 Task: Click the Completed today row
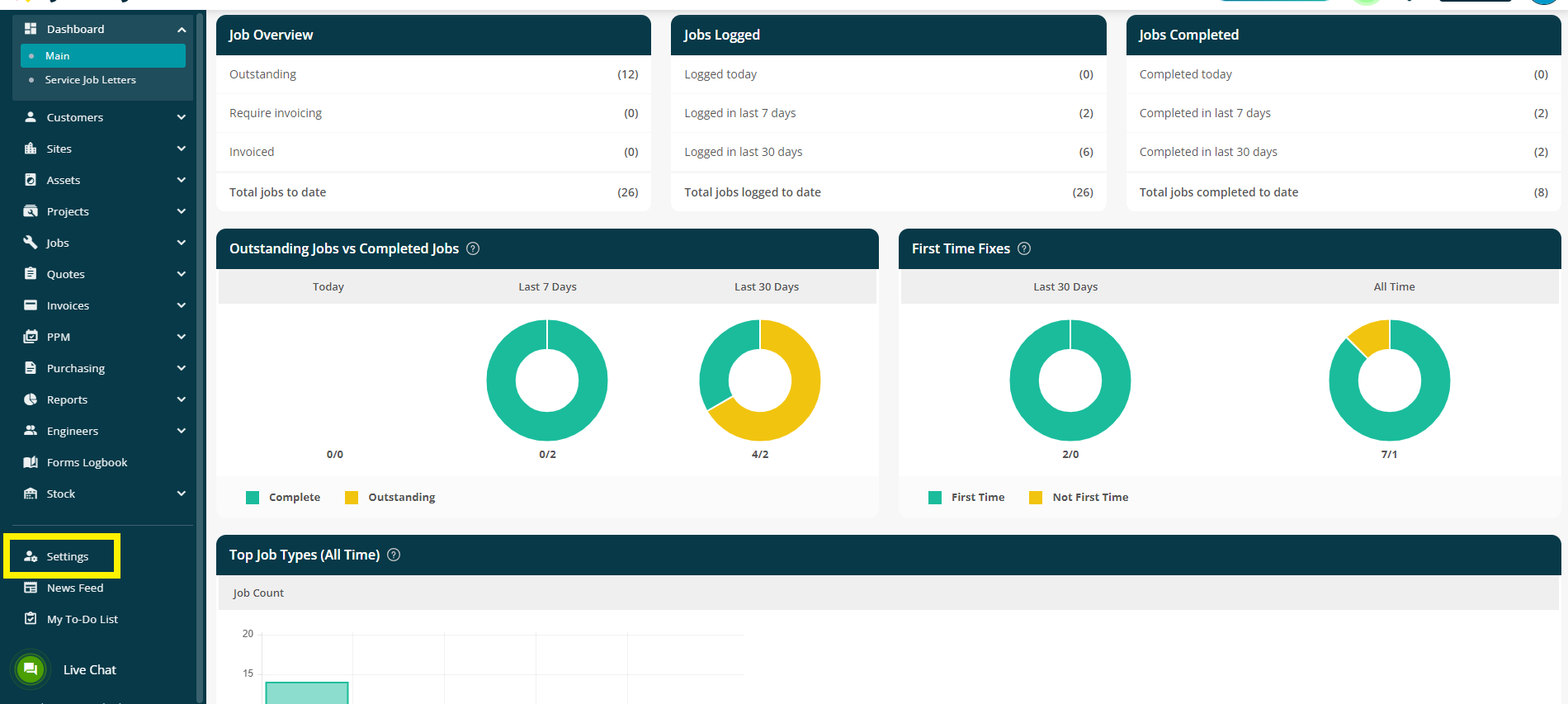(x=1344, y=74)
